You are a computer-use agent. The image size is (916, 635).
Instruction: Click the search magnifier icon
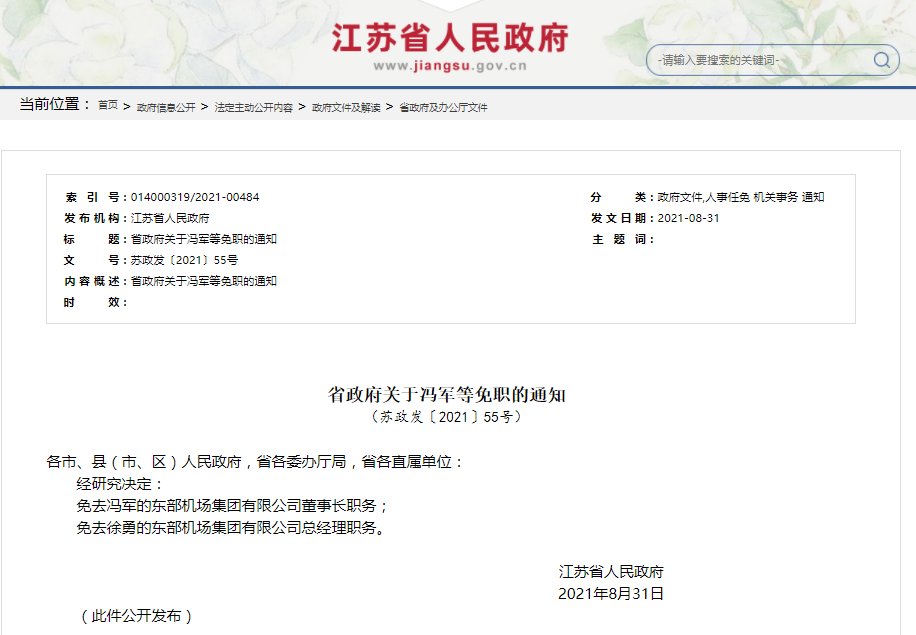coord(882,60)
